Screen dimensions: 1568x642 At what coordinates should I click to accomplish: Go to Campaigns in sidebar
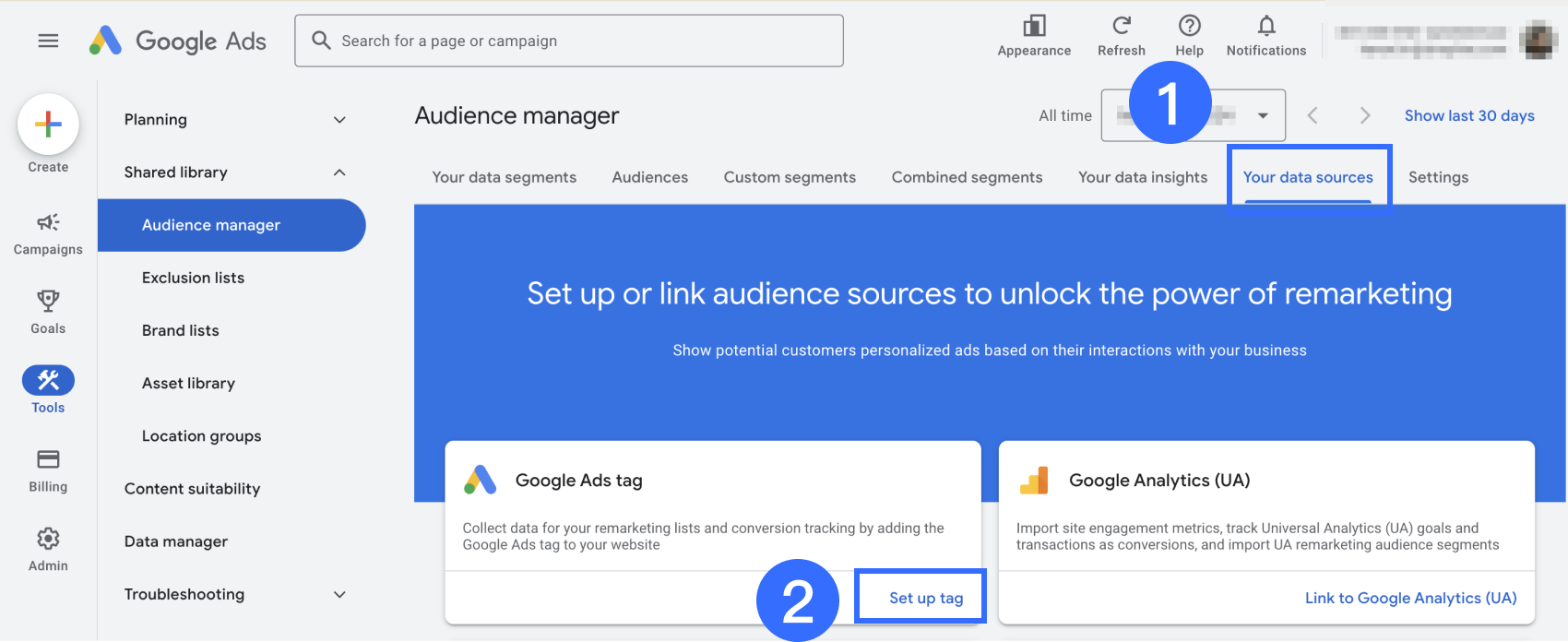click(48, 233)
